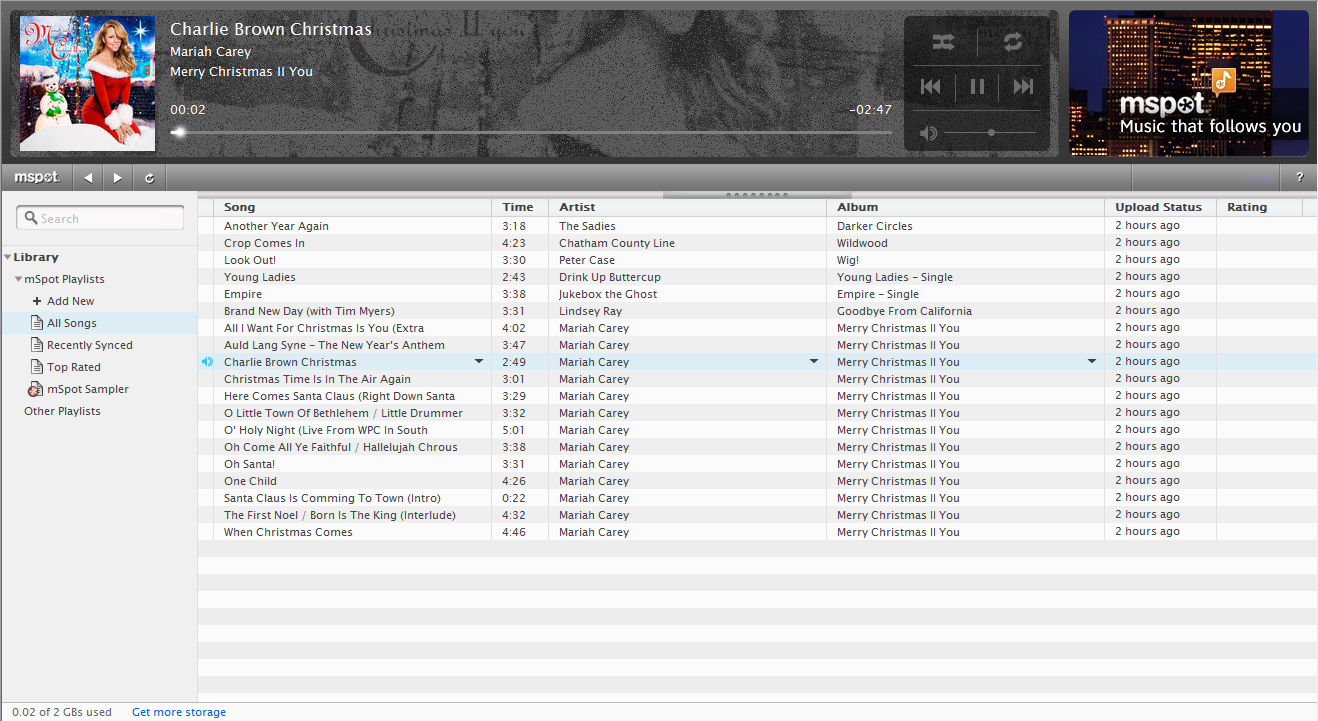Open help with the question mark icon
The width and height of the screenshot is (1318, 721).
1299,178
